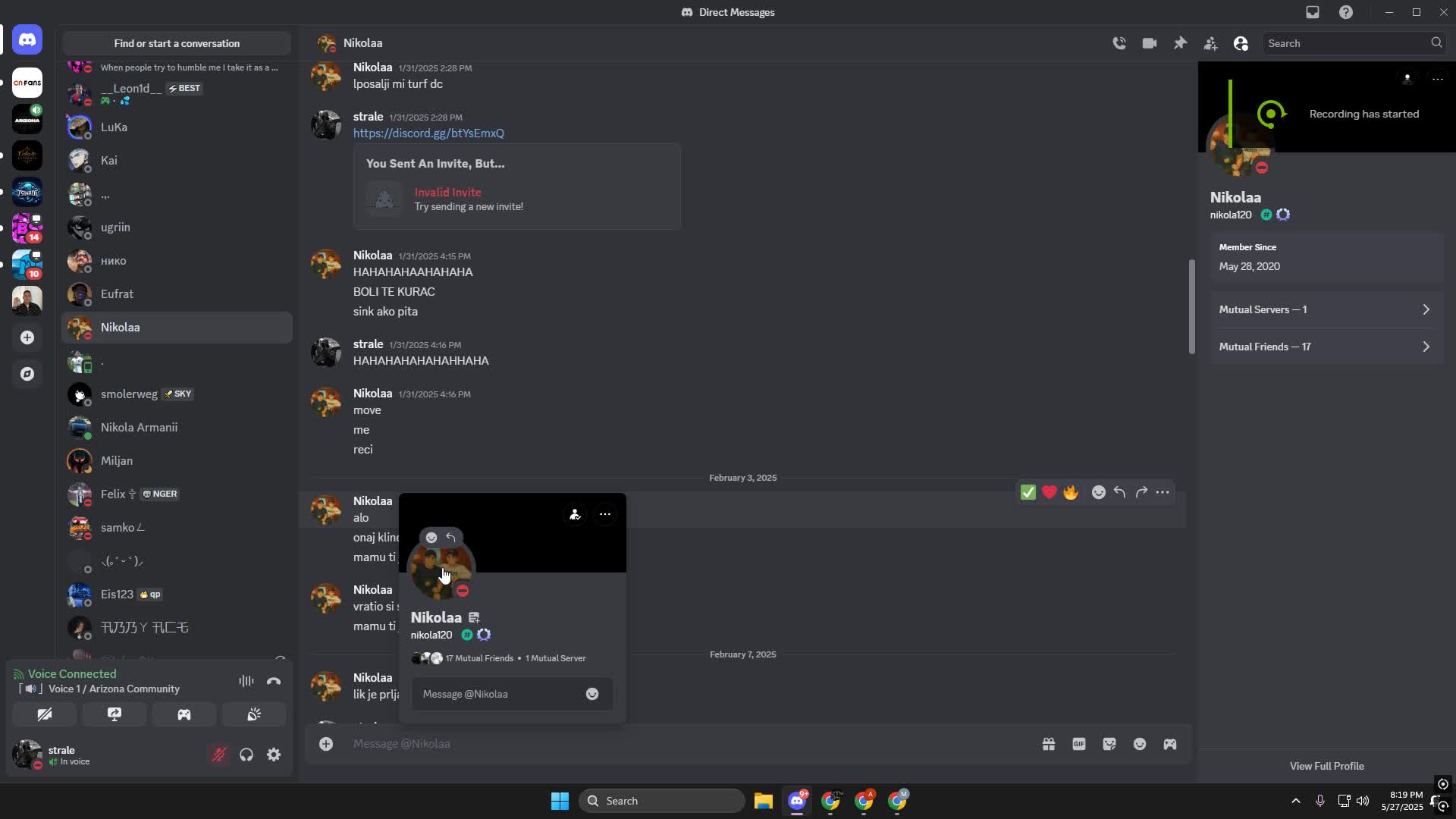The image size is (1456, 819).
Task: Open pinned messages
Action: click(x=1180, y=43)
